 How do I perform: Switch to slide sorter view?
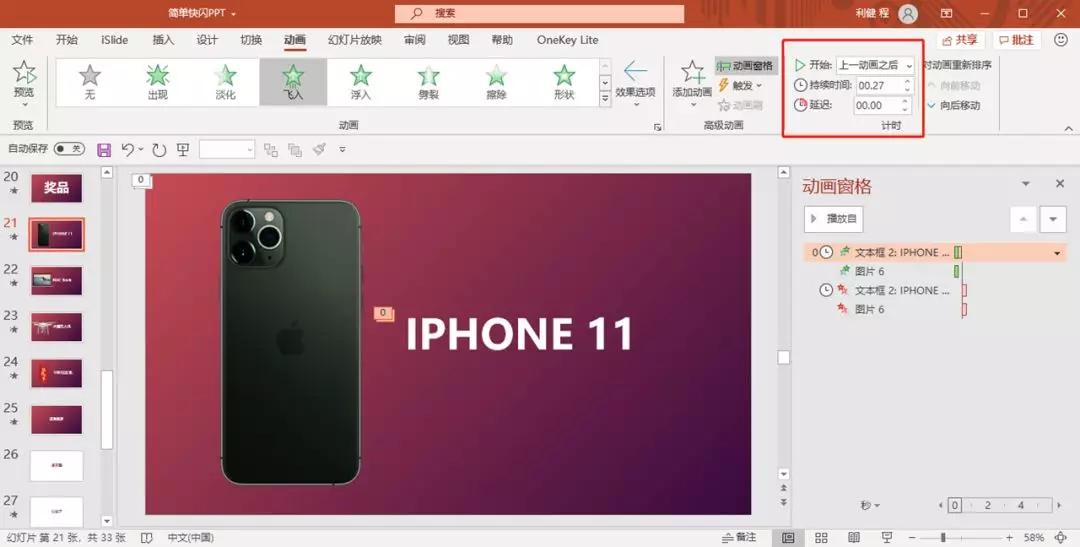click(821, 537)
